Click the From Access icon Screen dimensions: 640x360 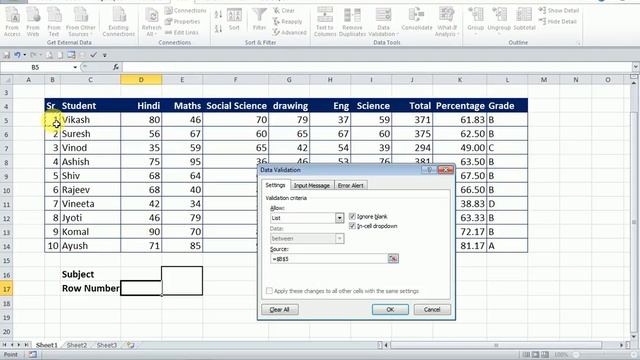(x=12, y=22)
